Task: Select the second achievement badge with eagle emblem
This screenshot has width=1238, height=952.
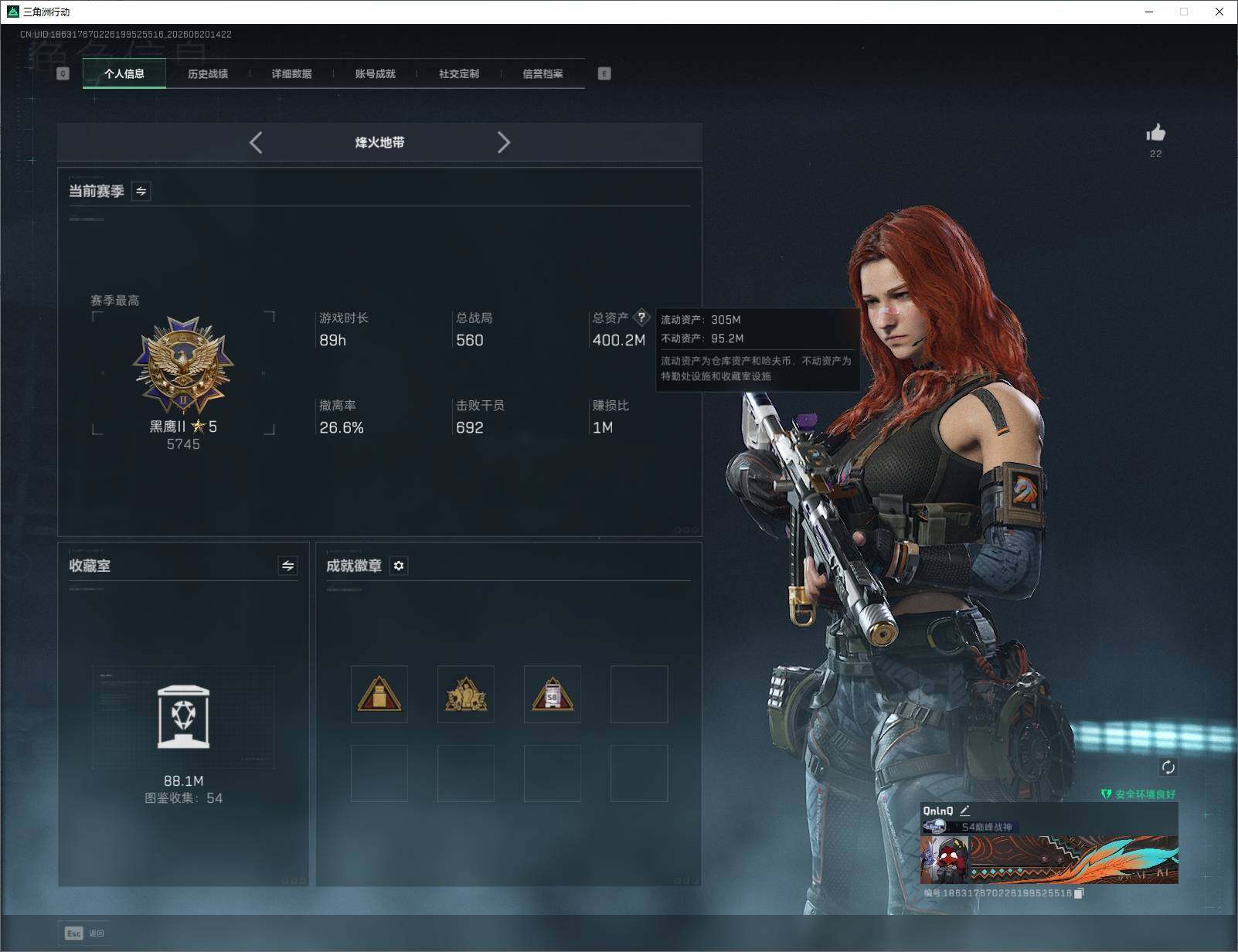Action: pos(465,694)
